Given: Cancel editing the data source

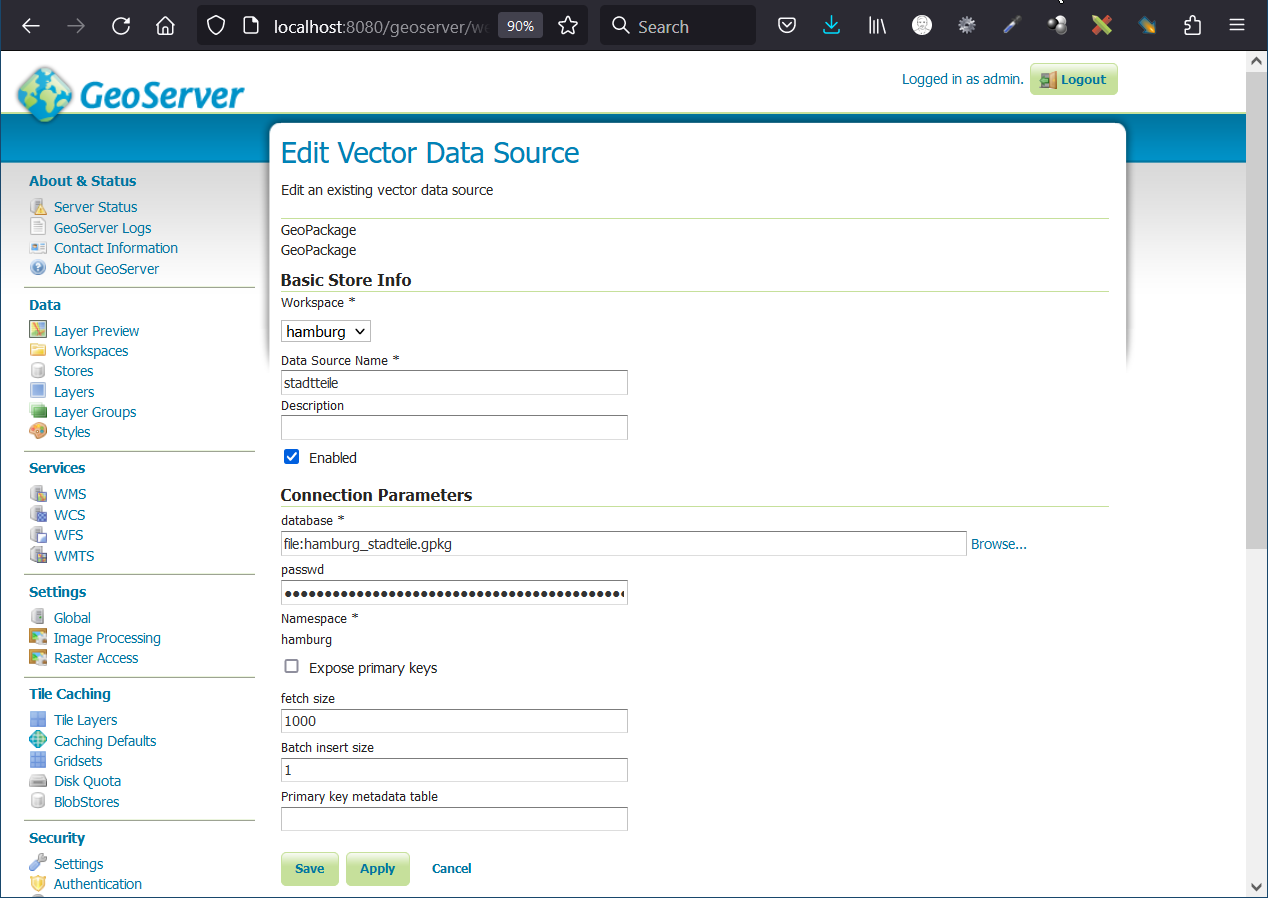Looking at the screenshot, I should (x=452, y=869).
